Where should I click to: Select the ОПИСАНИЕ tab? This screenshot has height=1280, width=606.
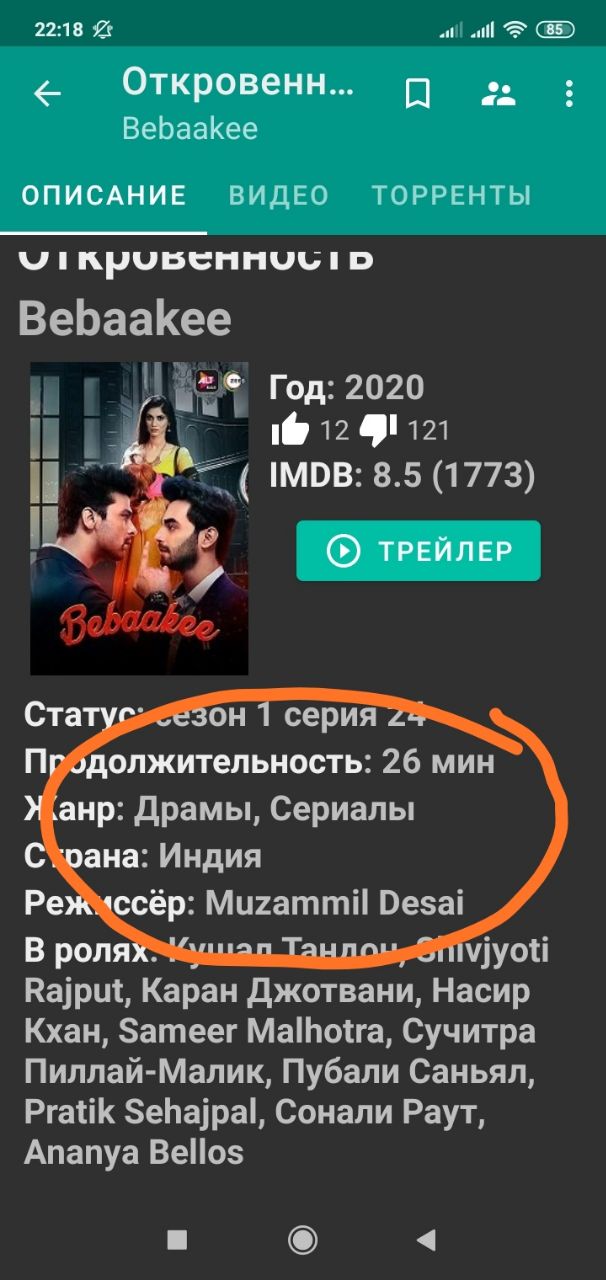click(x=105, y=194)
